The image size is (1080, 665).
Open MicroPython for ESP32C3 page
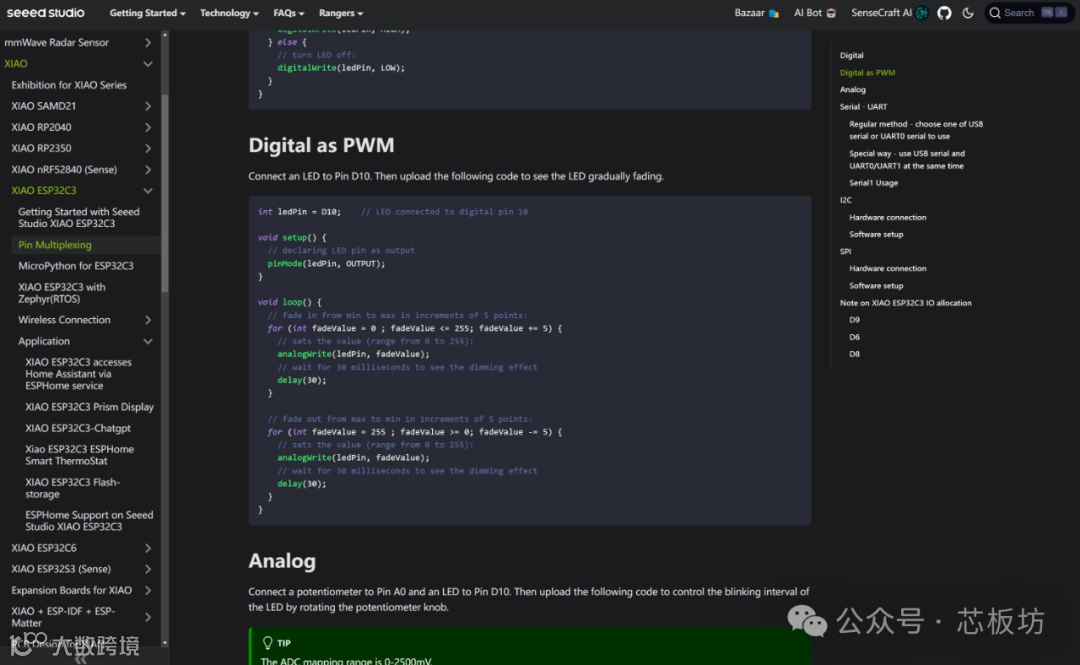pos(76,265)
